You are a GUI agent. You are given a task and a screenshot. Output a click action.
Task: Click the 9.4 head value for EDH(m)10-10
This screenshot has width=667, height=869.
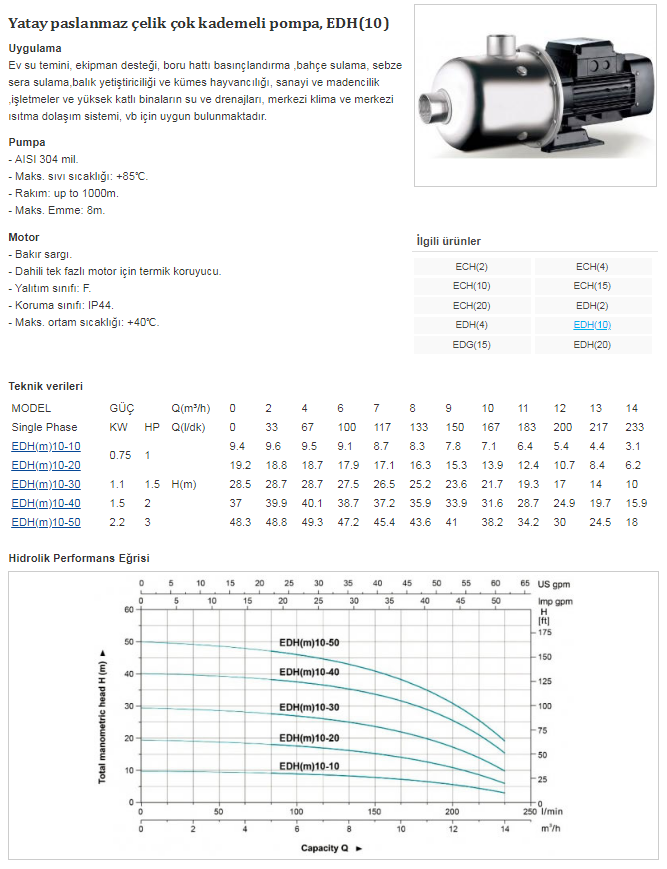(237, 446)
